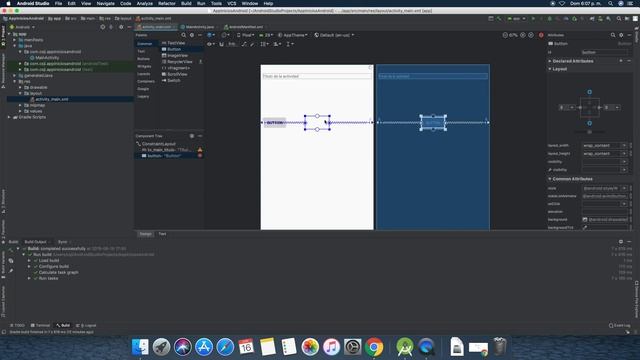Select TextView in the Palette list
Image resolution: width=640 pixels, height=360 pixels.
pyautogui.click(x=176, y=43)
